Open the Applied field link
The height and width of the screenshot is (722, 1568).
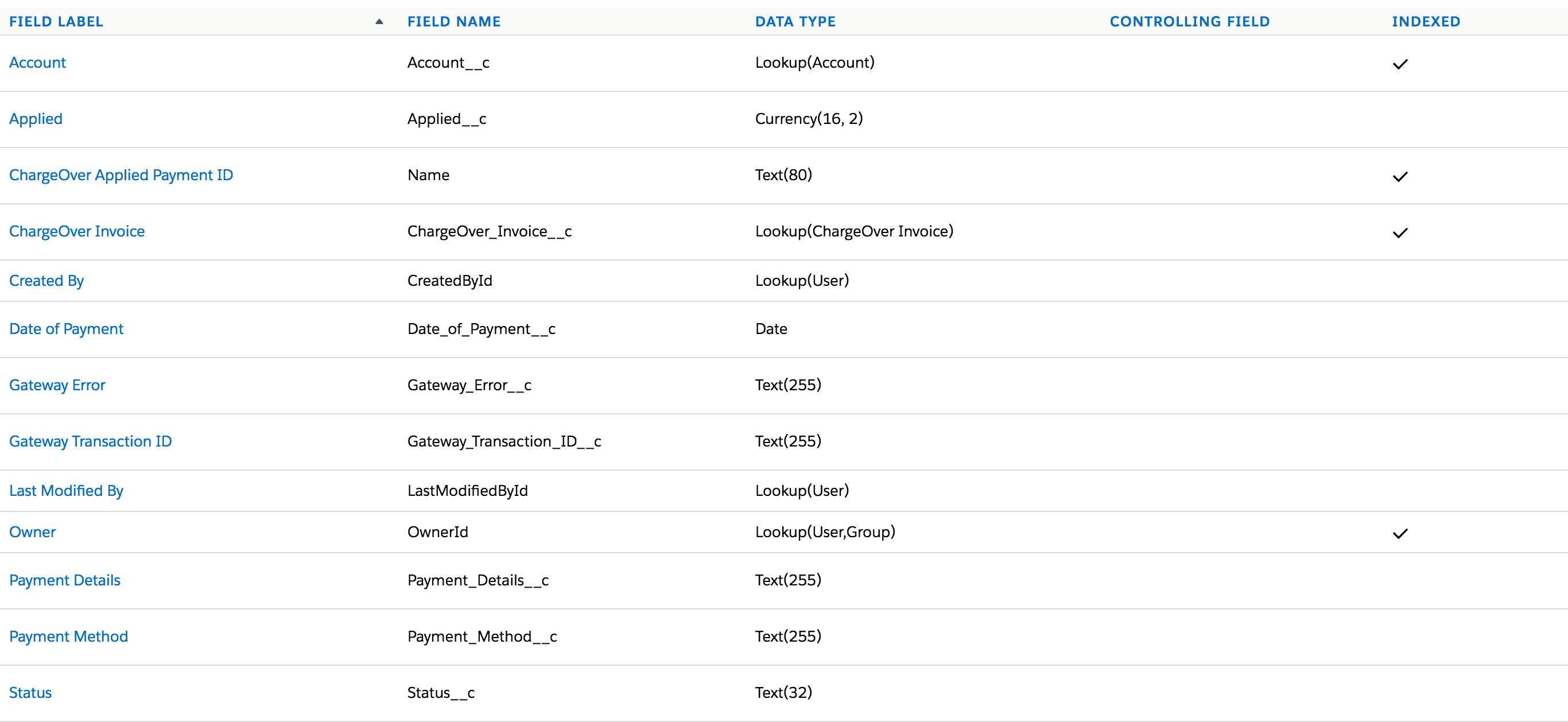pos(36,119)
